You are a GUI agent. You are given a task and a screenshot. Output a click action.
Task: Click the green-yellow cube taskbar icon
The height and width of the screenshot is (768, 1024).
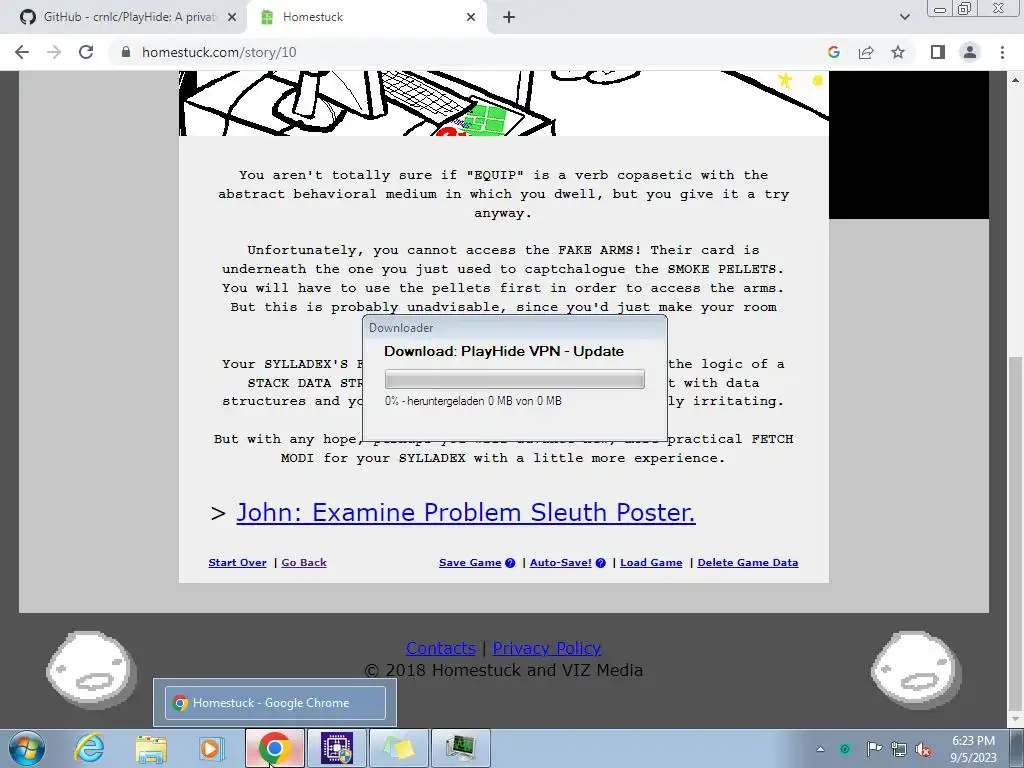click(399, 748)
